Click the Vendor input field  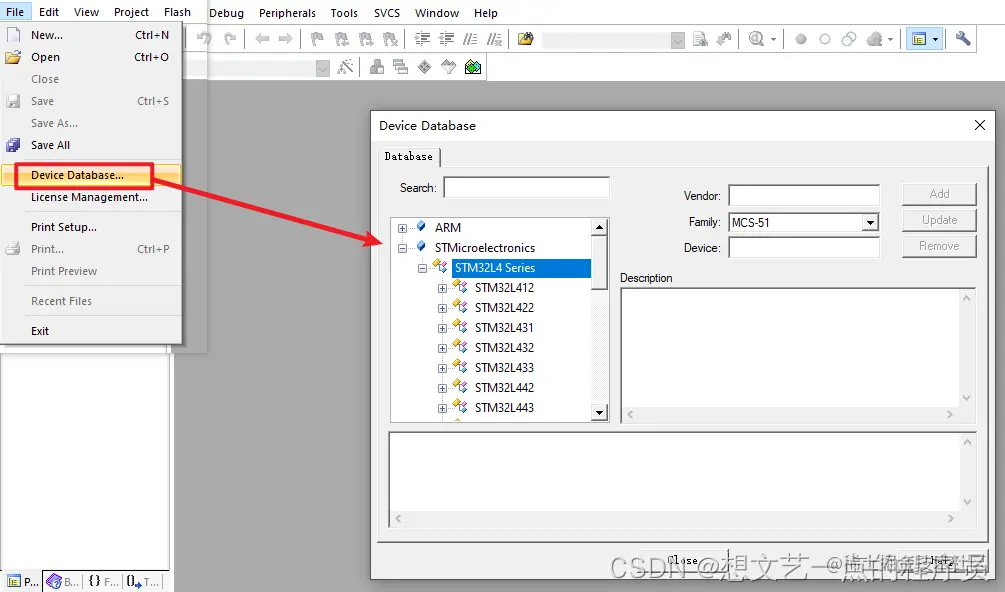coord(804,196)
